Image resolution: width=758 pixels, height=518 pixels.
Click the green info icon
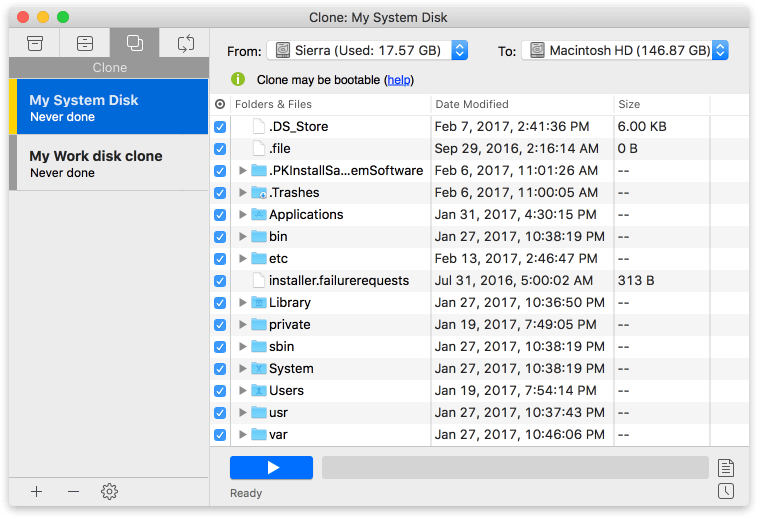[x=238, y=79]
